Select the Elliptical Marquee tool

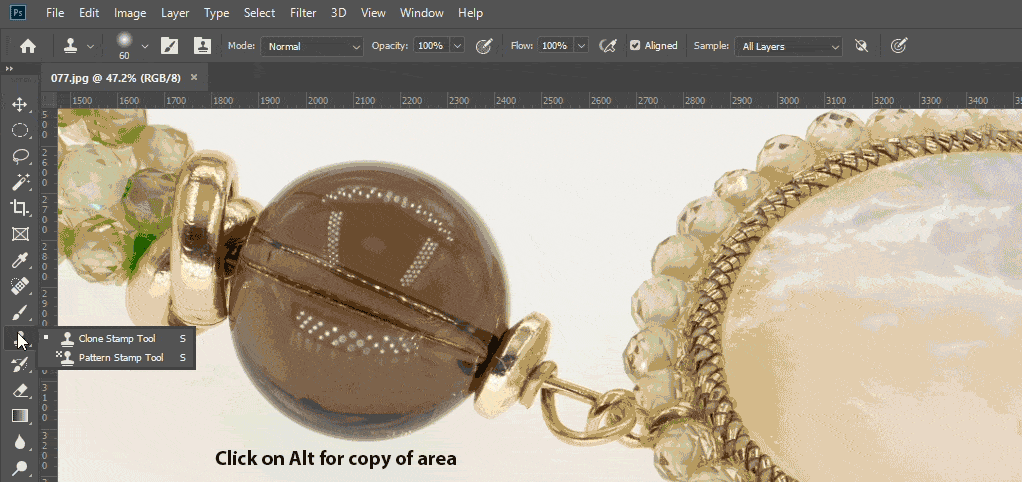click(20, 130)
